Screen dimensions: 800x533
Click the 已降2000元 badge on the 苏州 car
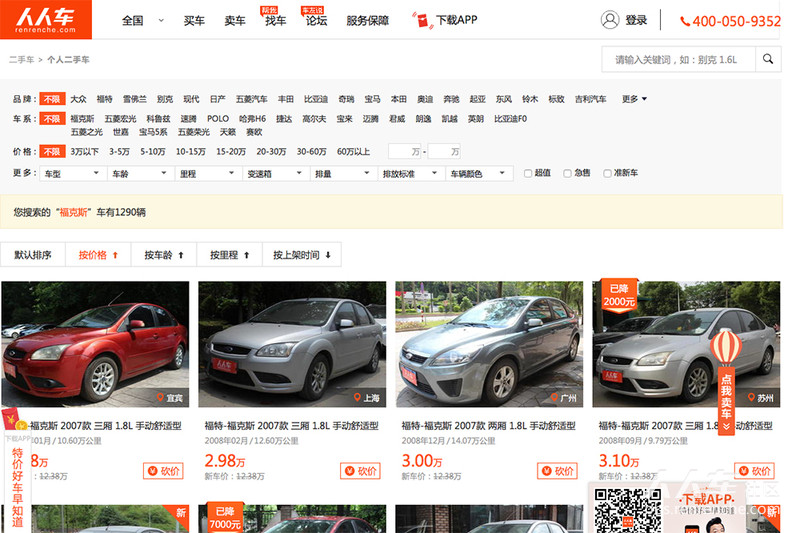(x=619, y=295)
